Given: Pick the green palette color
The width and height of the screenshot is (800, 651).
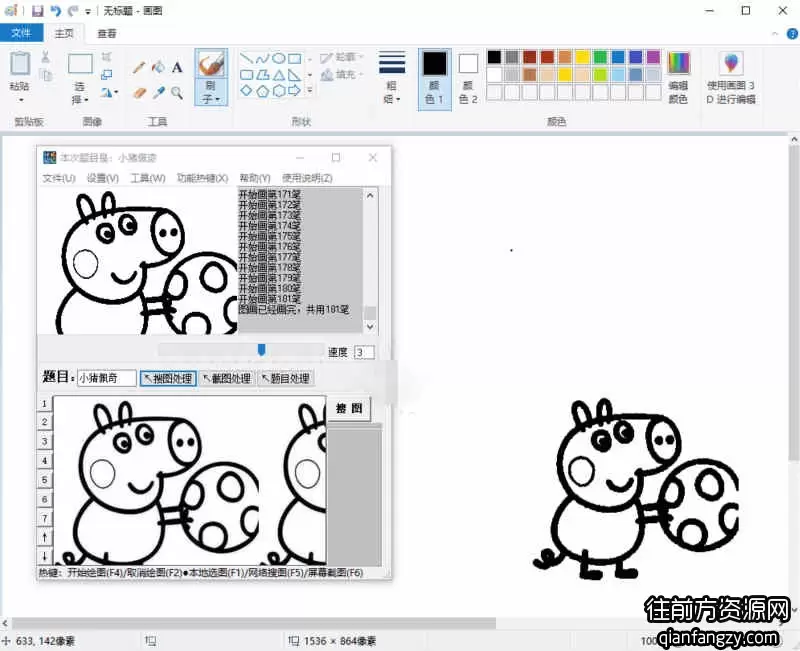Looking at the screenshot, I should (601, 57).
